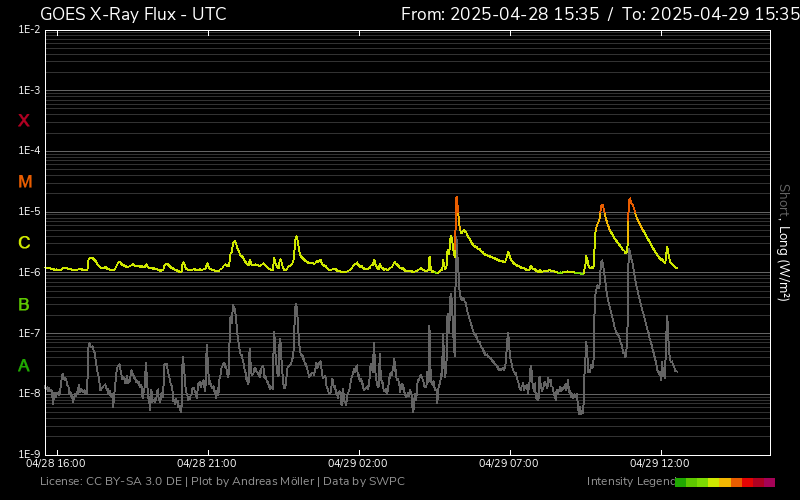Image resolution: width=800 pixels, height=500 pixels.
Task: Click the 04/29 02:00 time axis label
Action: click(358, 463)
